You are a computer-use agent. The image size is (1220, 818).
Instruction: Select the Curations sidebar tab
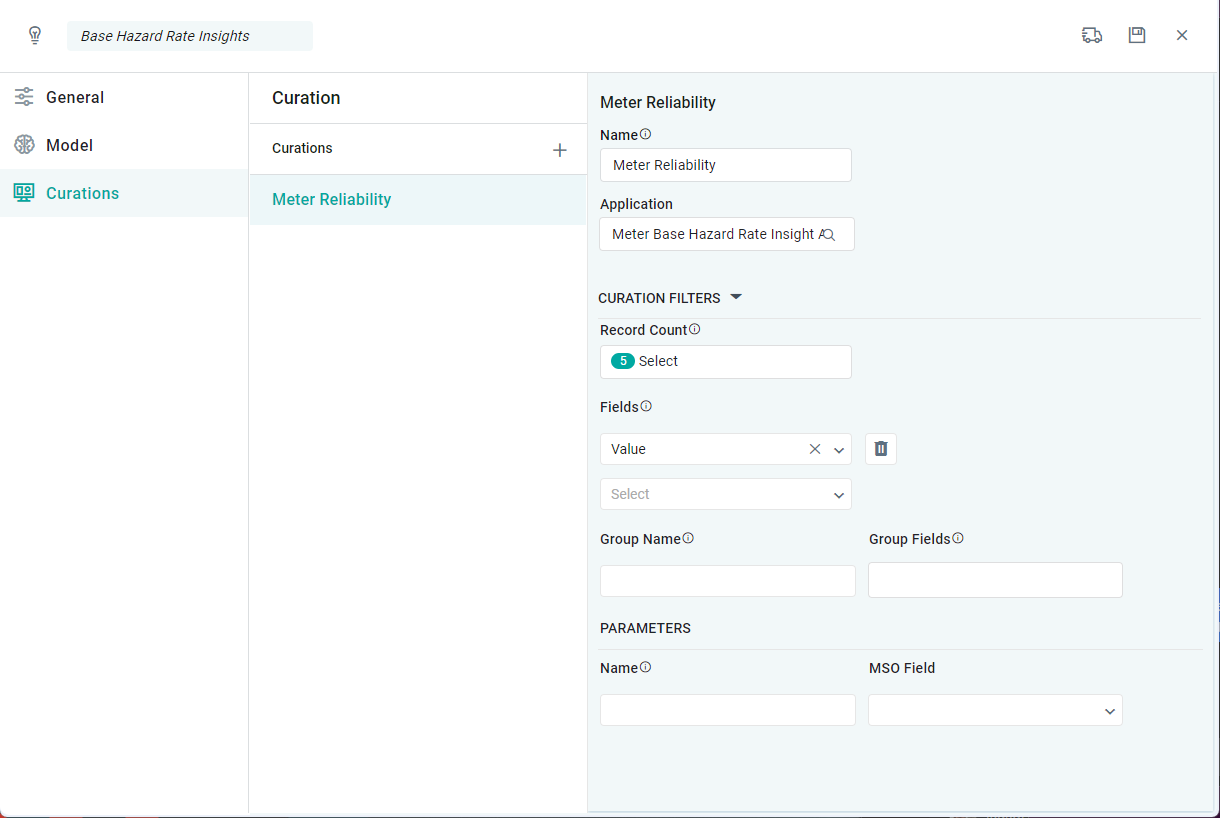[82, 193]
